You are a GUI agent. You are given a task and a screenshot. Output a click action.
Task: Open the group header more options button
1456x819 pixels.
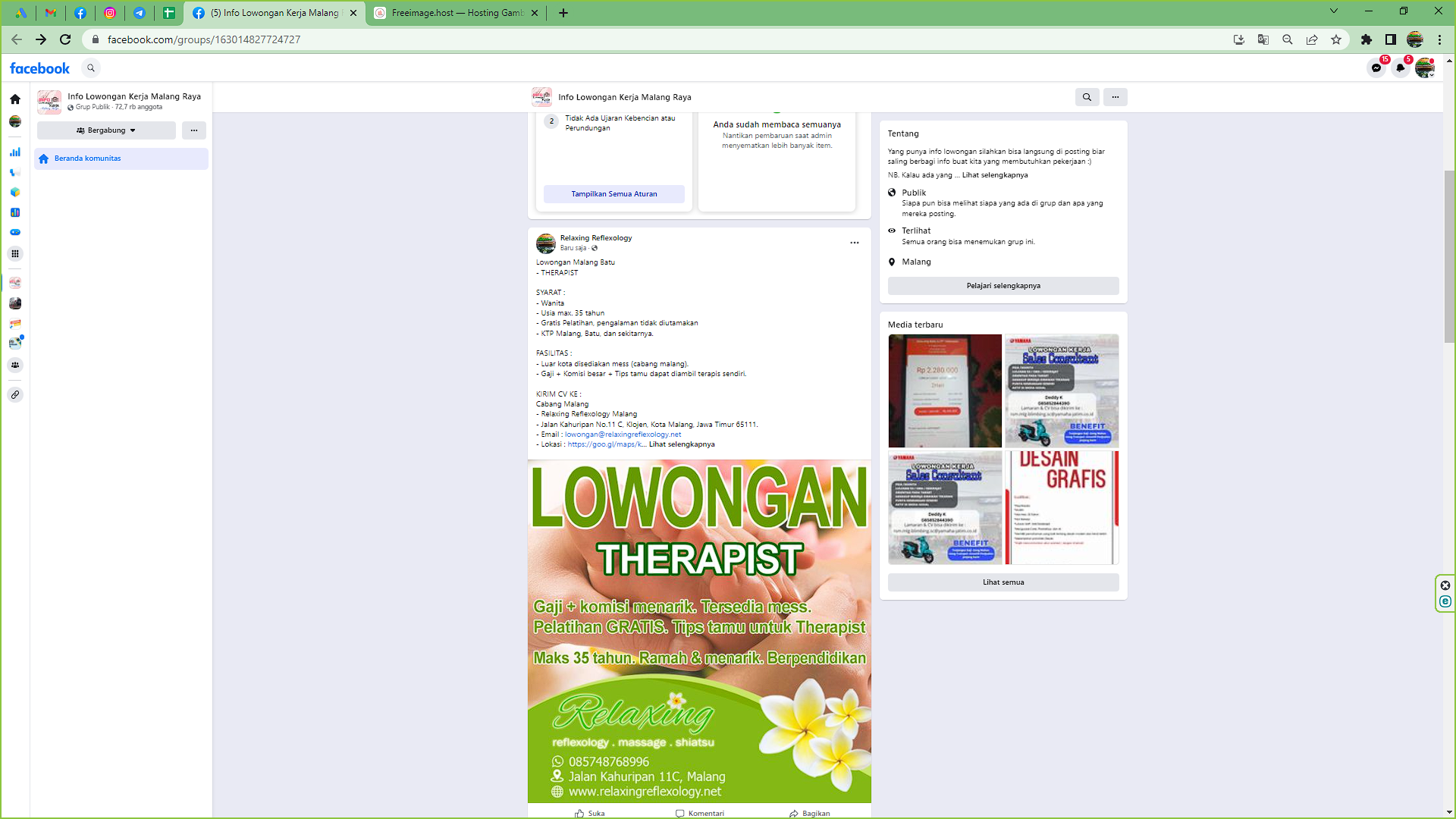(1116, 97)
